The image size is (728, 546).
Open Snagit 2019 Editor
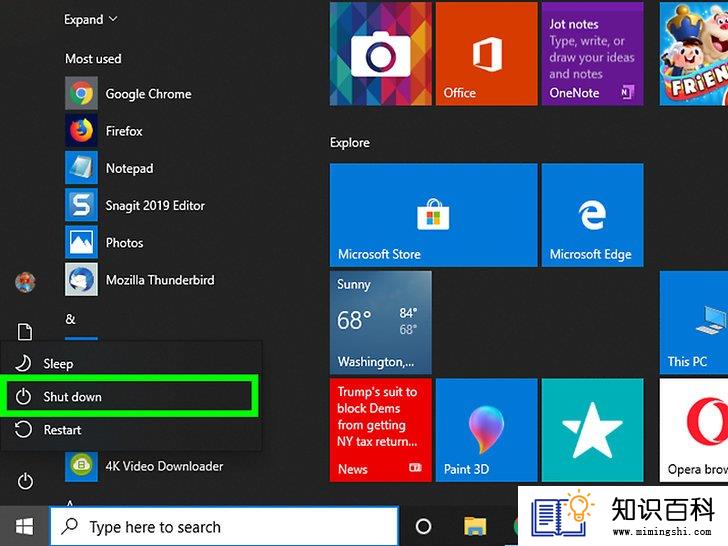pyautogui.click(x=135, y=205)
